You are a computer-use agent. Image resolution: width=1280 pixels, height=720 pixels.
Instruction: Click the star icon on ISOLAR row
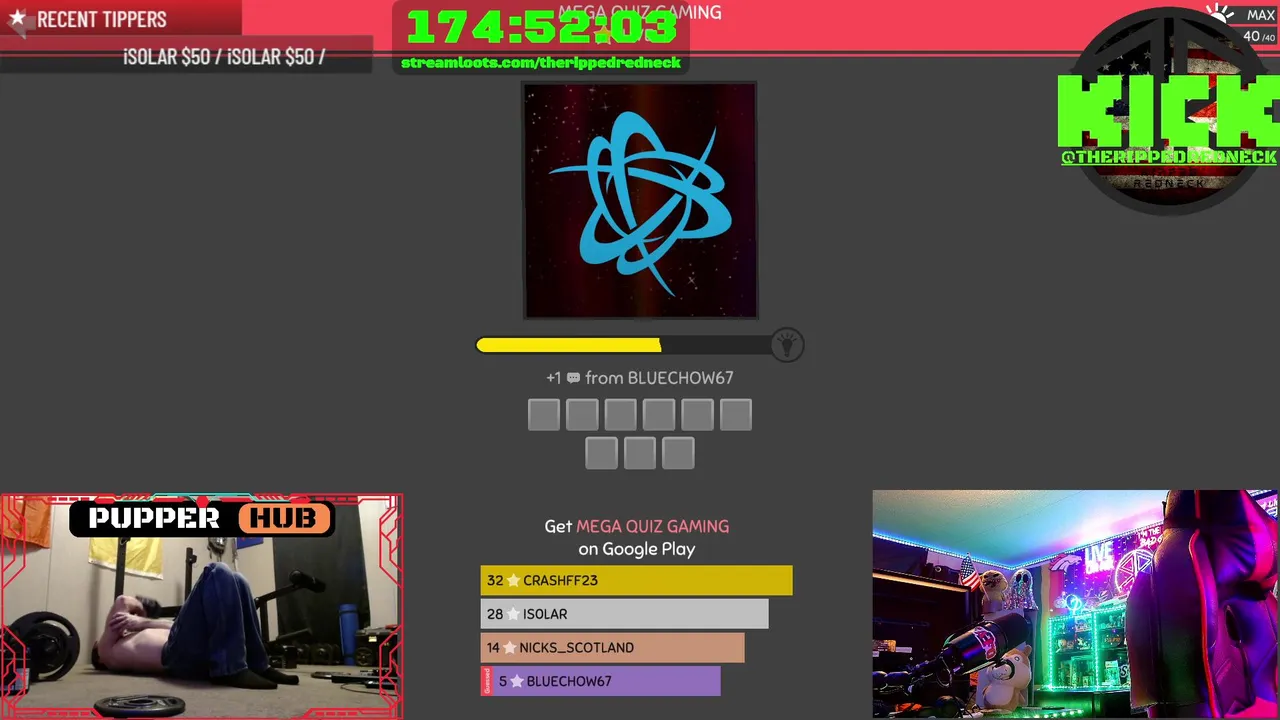(x=513, y=614)
